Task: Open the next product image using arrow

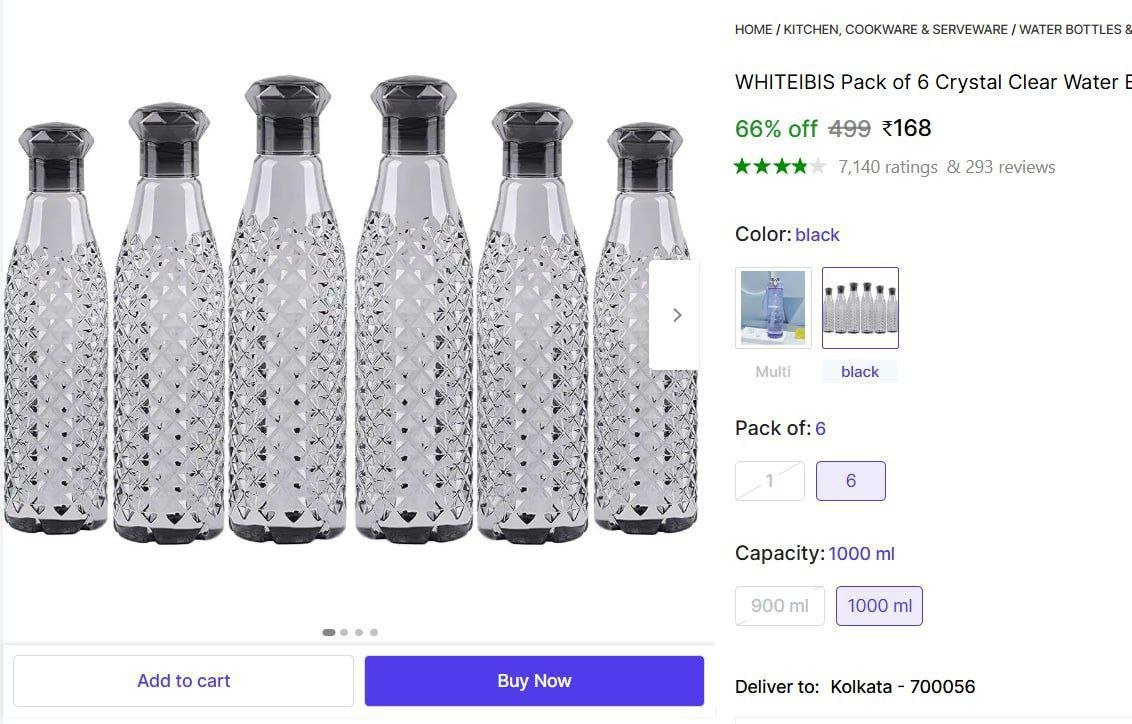Action: [x=677, y=314]
